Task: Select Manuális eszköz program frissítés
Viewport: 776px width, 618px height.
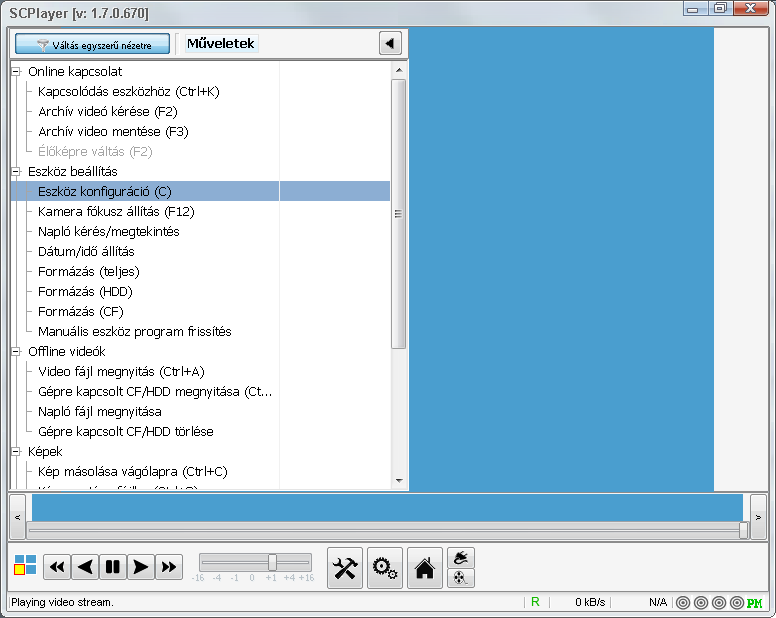Action: click(x=135, y=332)
